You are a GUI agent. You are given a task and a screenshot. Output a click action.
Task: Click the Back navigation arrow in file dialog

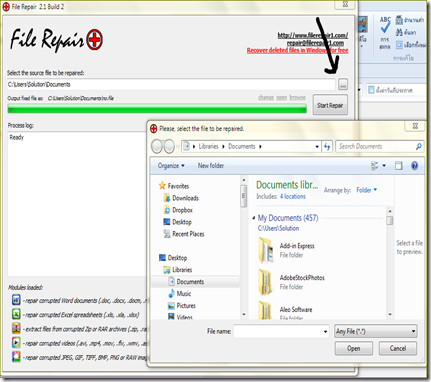point(157,146)
